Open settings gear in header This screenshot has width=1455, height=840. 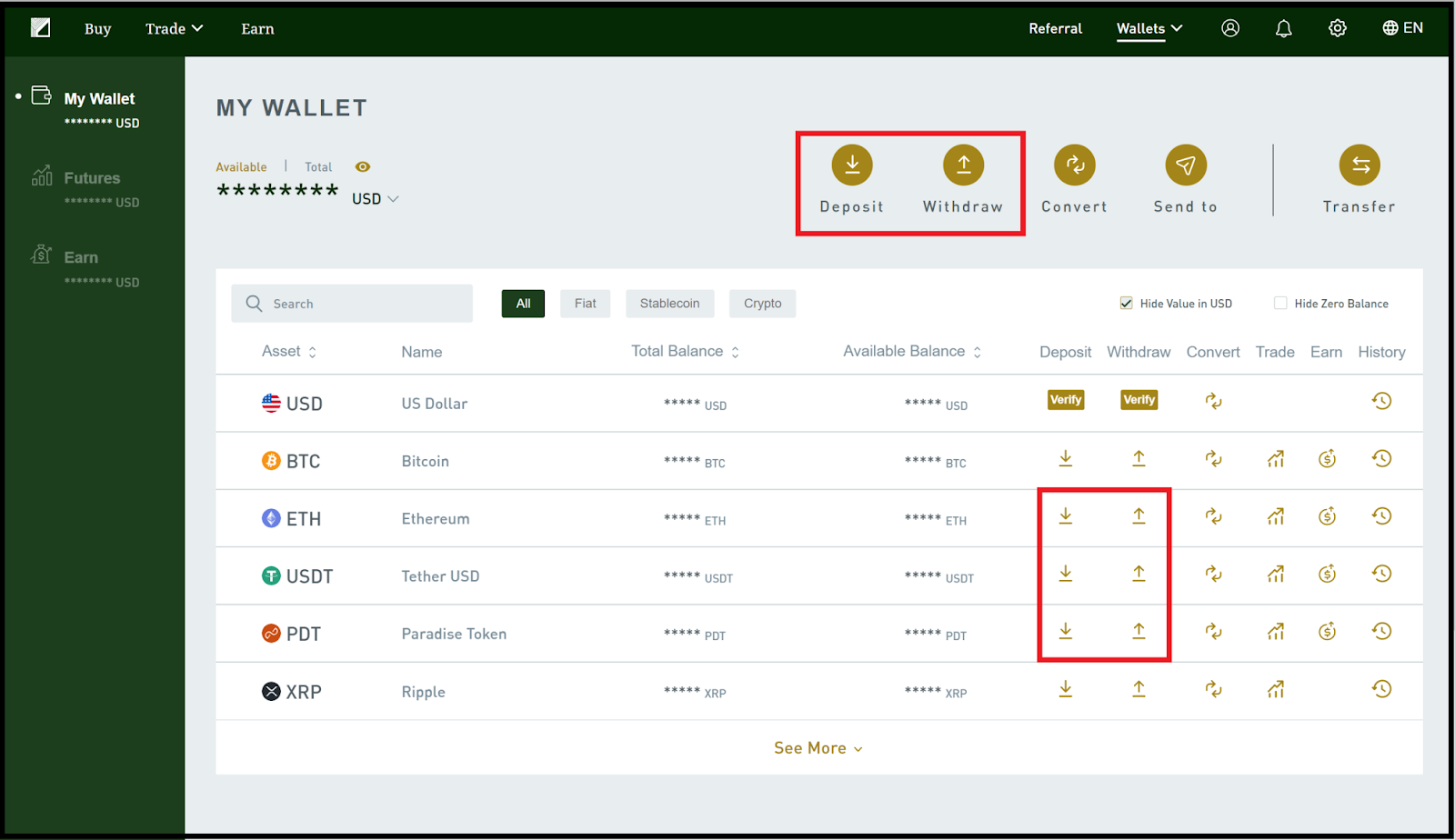1337,28
